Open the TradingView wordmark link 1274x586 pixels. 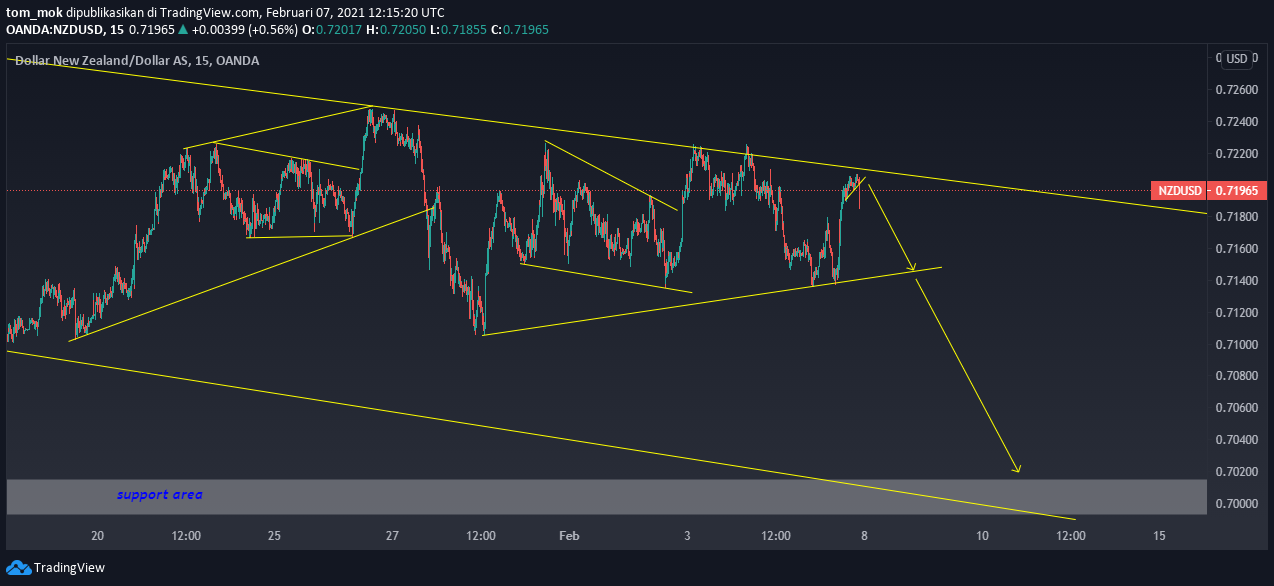pos(69,567)
